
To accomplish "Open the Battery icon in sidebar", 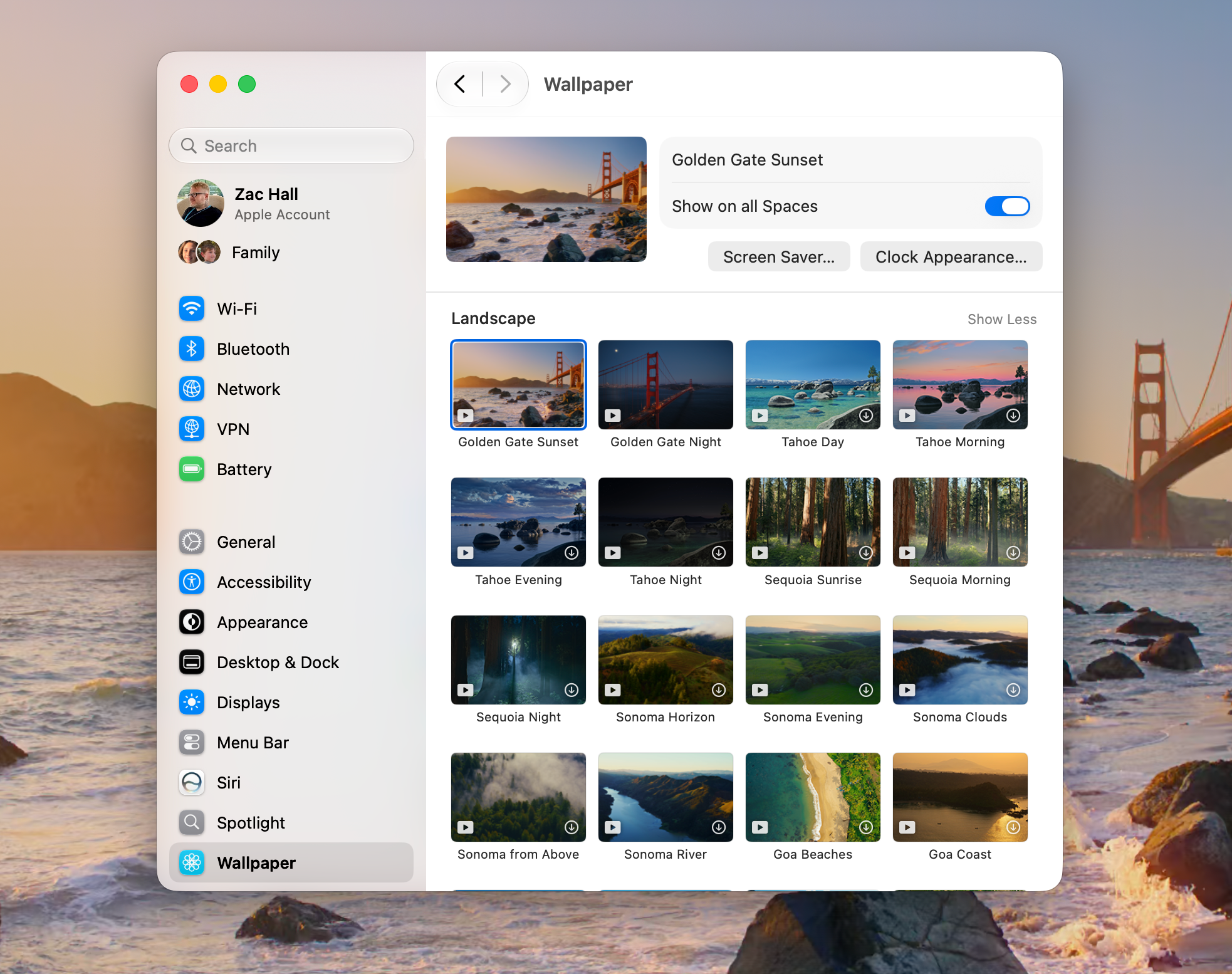I will [192, 469].
